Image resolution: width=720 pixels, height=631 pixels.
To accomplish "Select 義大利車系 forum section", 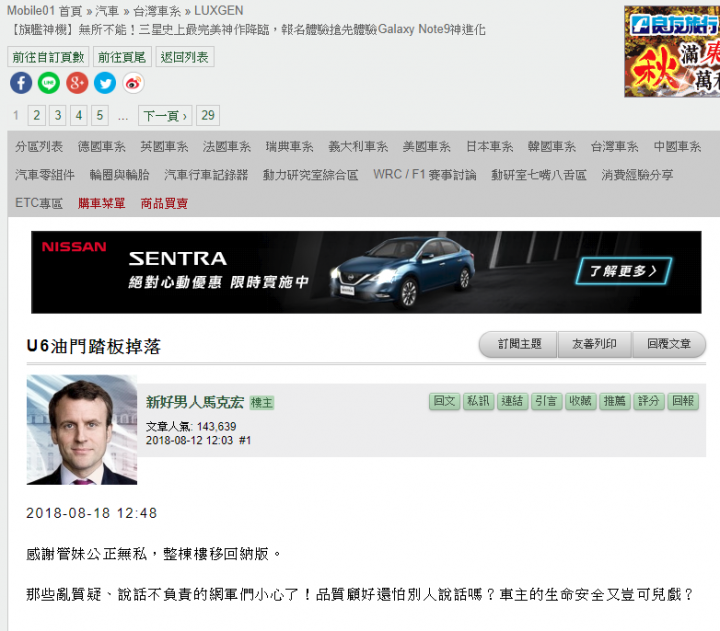I will click(x=358, y=146).
